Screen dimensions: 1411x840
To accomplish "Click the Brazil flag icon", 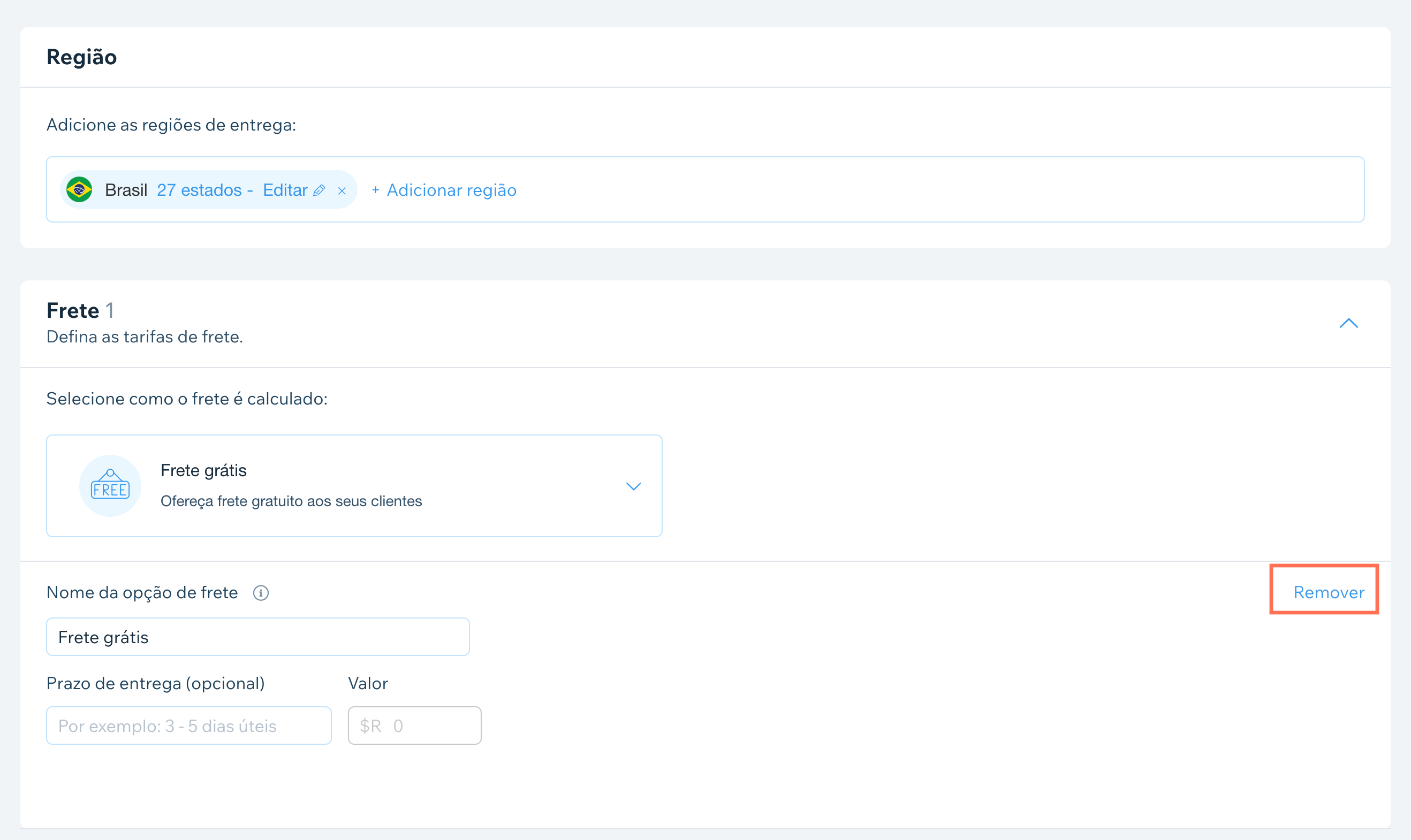I will tap(79, 189).
